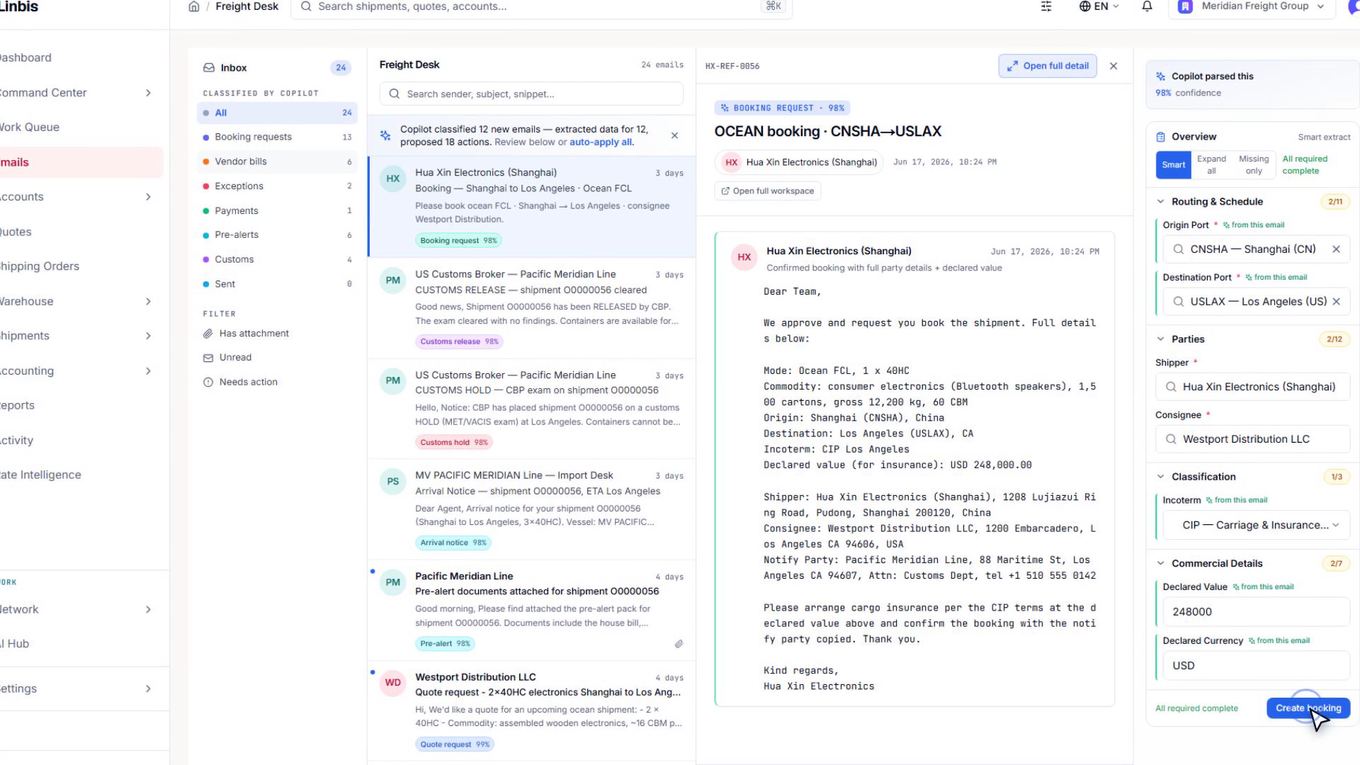Open the Westport Distribution quote request email

coord(531,711)
